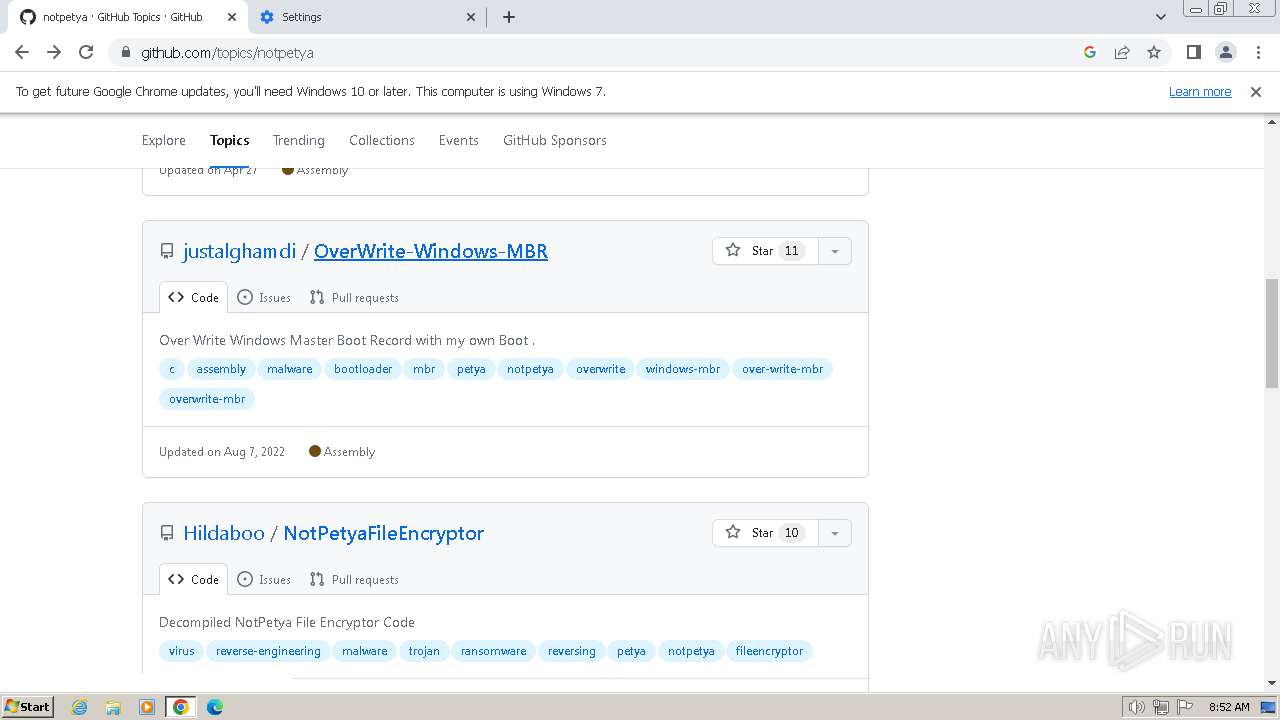
Task: Open the Events navigation item
Action: click(x=459, y=140)
